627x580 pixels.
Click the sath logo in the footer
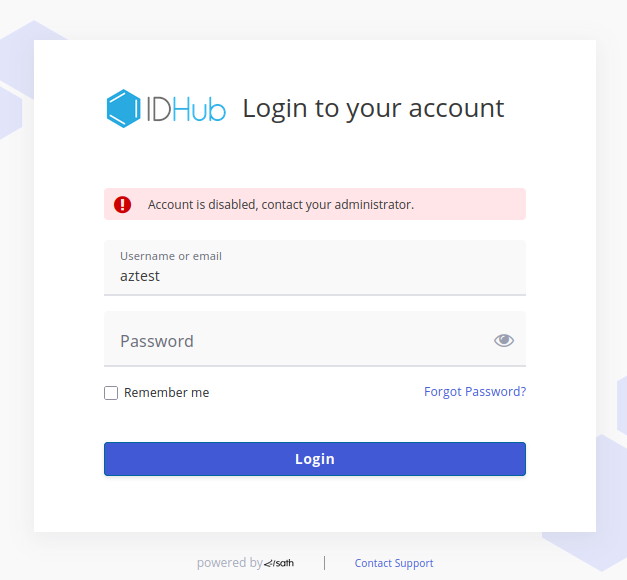point(279,563)
